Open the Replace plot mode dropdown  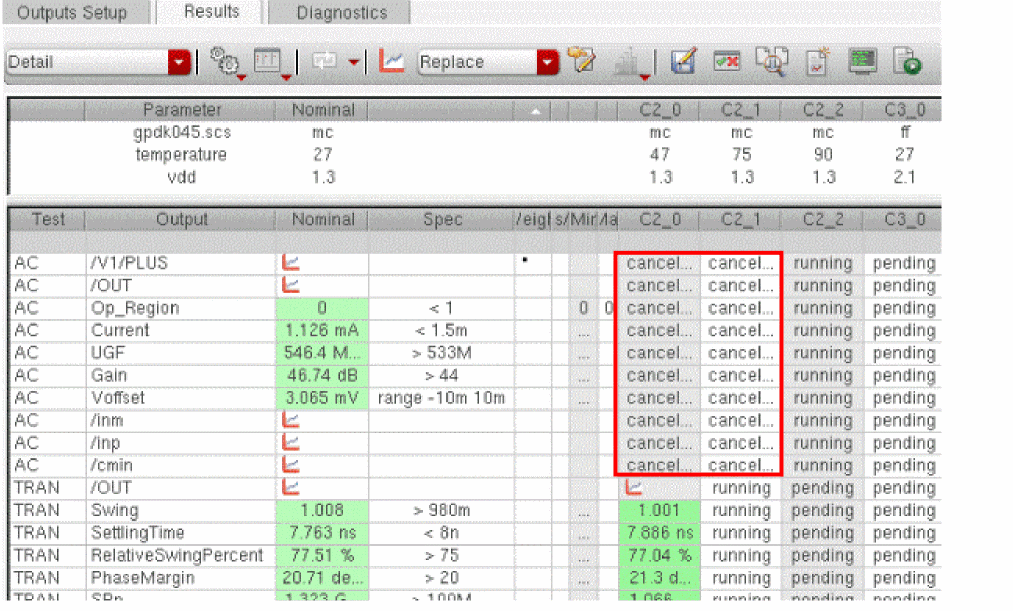pyautogui.click(x=547, y=62)
